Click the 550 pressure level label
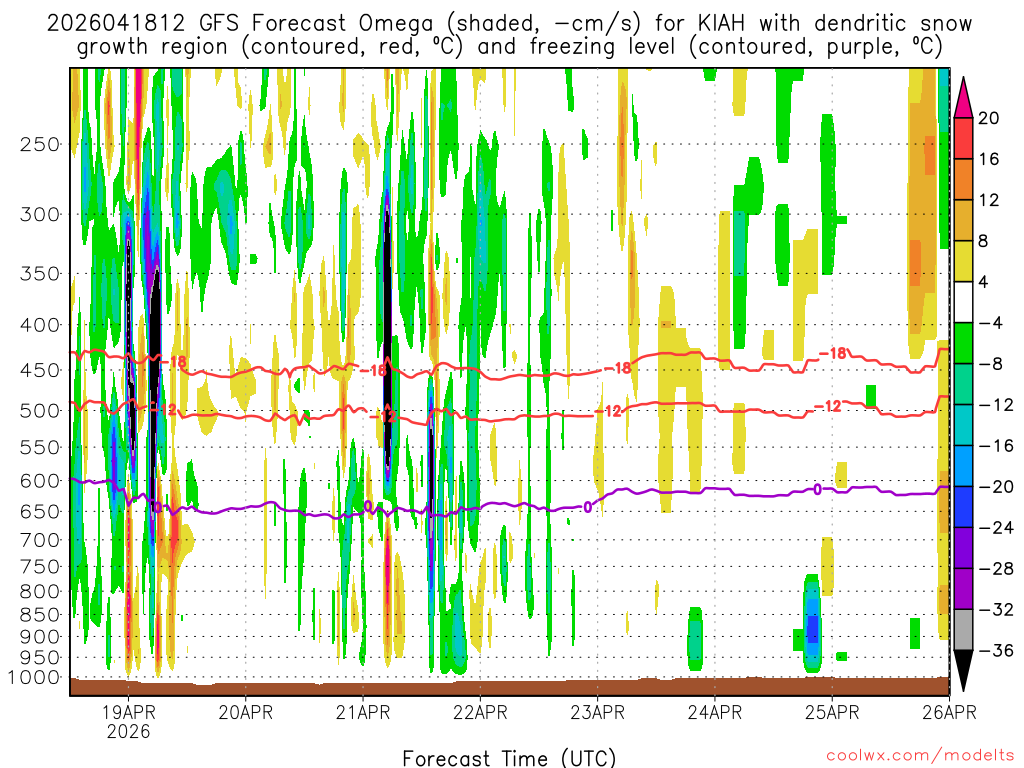 point(40,447)
